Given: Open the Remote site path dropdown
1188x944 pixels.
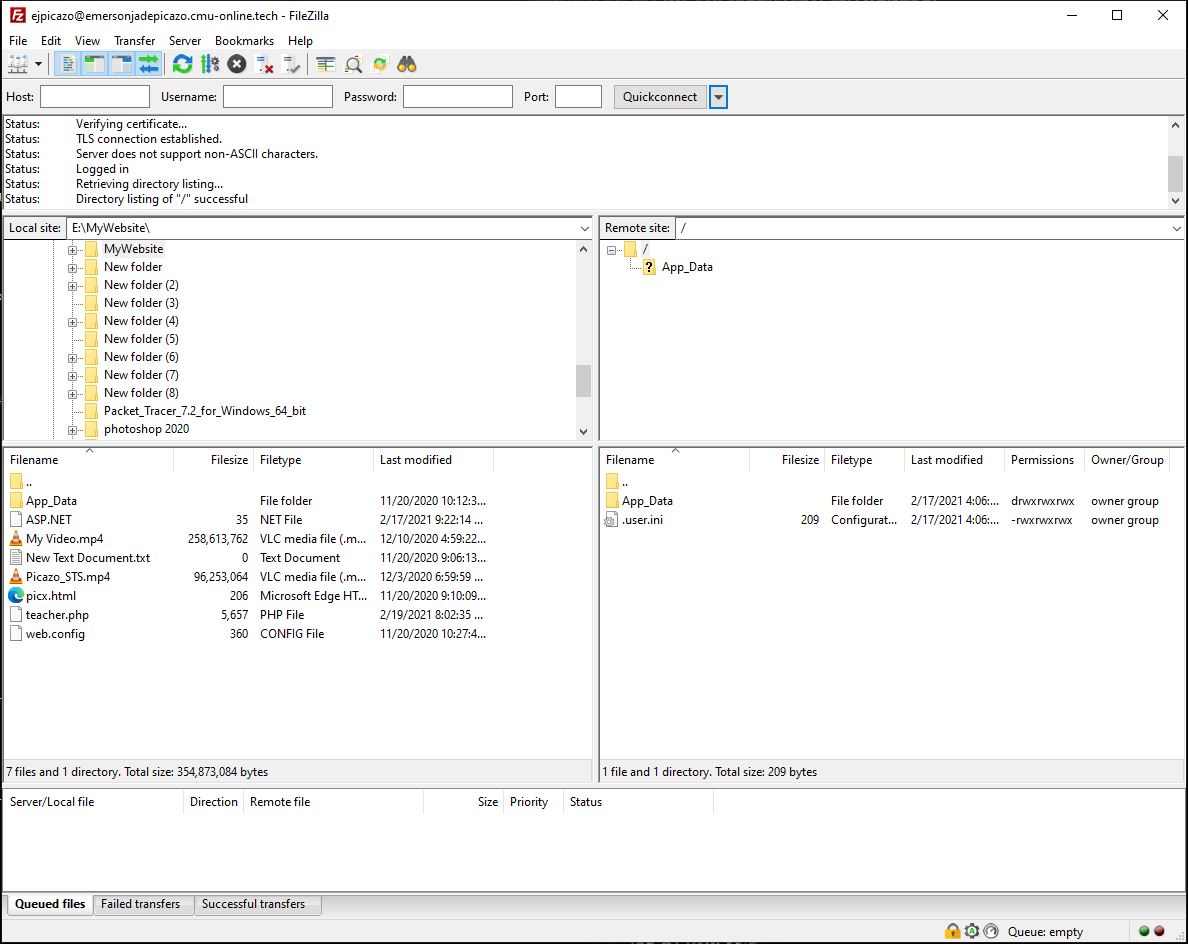Looking at the screenshot, I should point(1175,228).
